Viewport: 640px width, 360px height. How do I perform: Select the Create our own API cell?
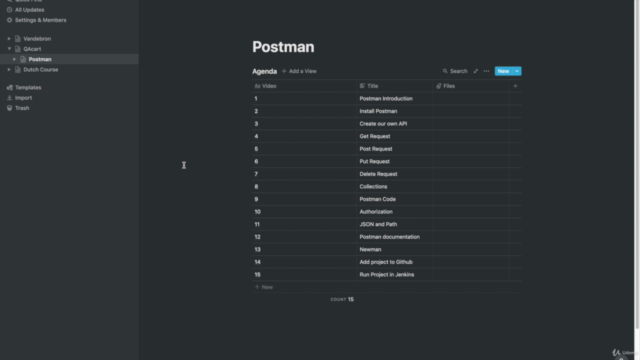pyautogui.click(x=395, y=124)
